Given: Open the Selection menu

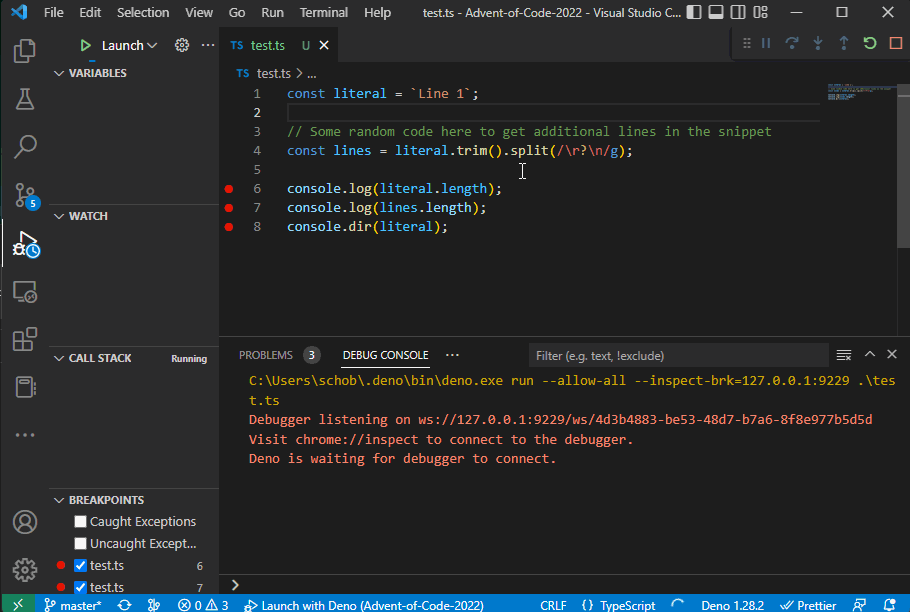Looking at the screenshot, I should tap(143, 12).
